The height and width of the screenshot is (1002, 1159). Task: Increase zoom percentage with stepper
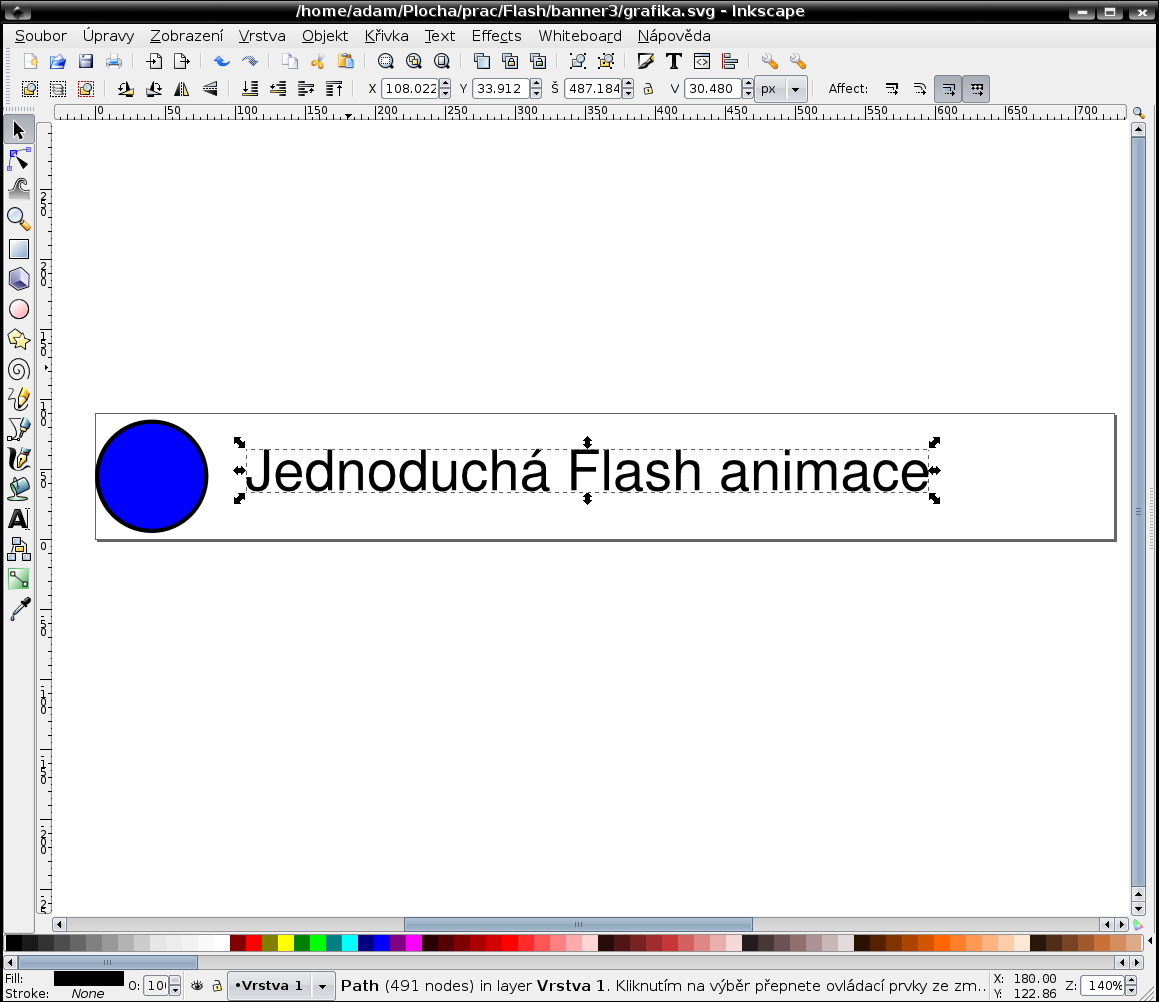[1130, 981]
